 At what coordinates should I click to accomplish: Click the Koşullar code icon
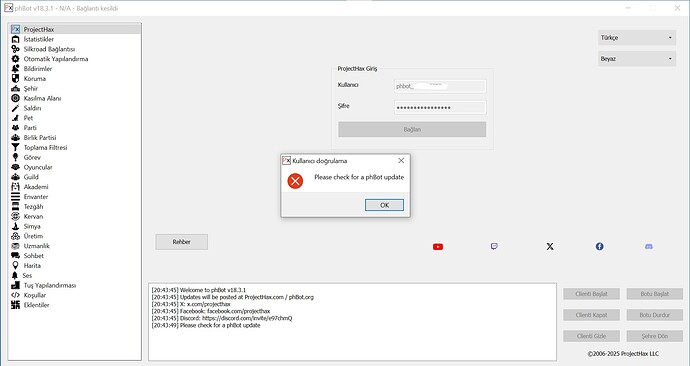pos(15,295)
